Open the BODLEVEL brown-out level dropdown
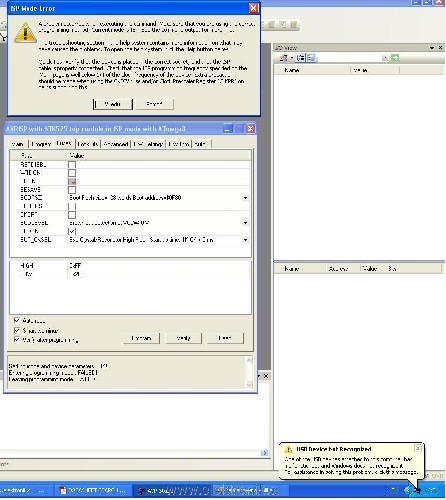Image resolution: width=446 pixels, height=500 pixels. [x=245, y=223]
